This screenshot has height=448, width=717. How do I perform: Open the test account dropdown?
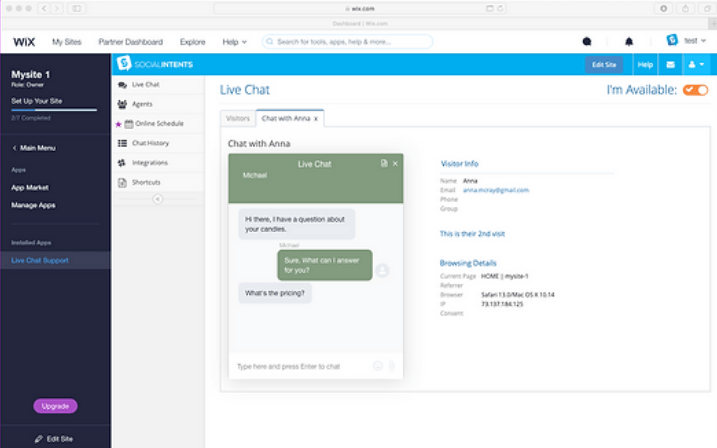click(695, 41)
